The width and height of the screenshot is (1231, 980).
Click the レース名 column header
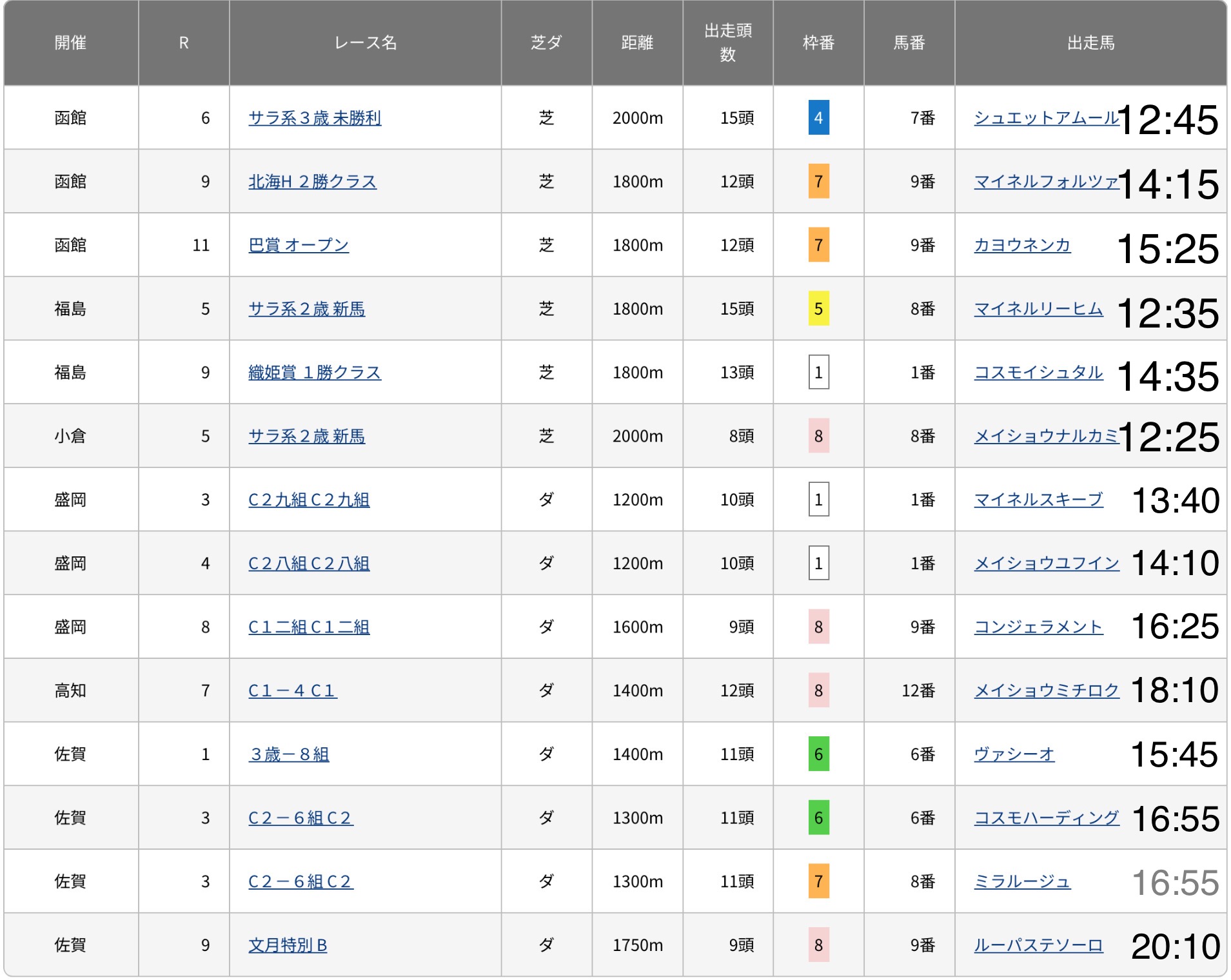[365, 43]
